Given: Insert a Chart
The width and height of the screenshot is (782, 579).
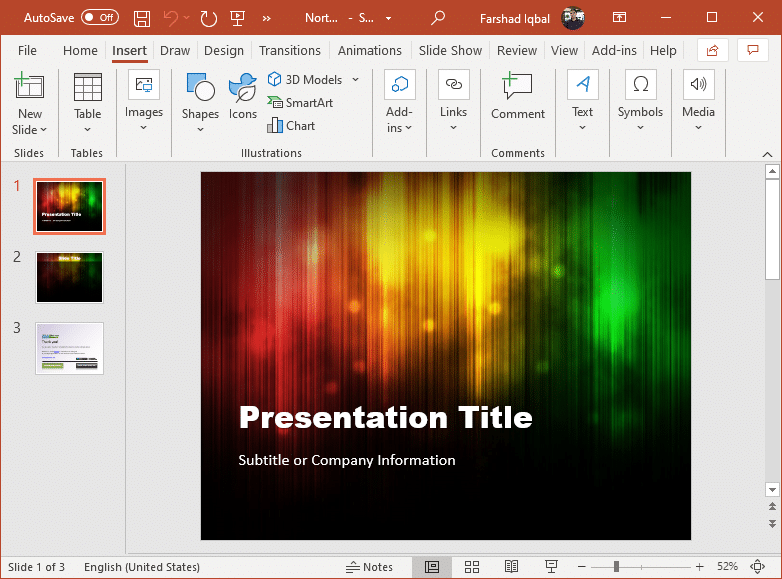Looking at the screenshot, I should (x=291, y=126).
